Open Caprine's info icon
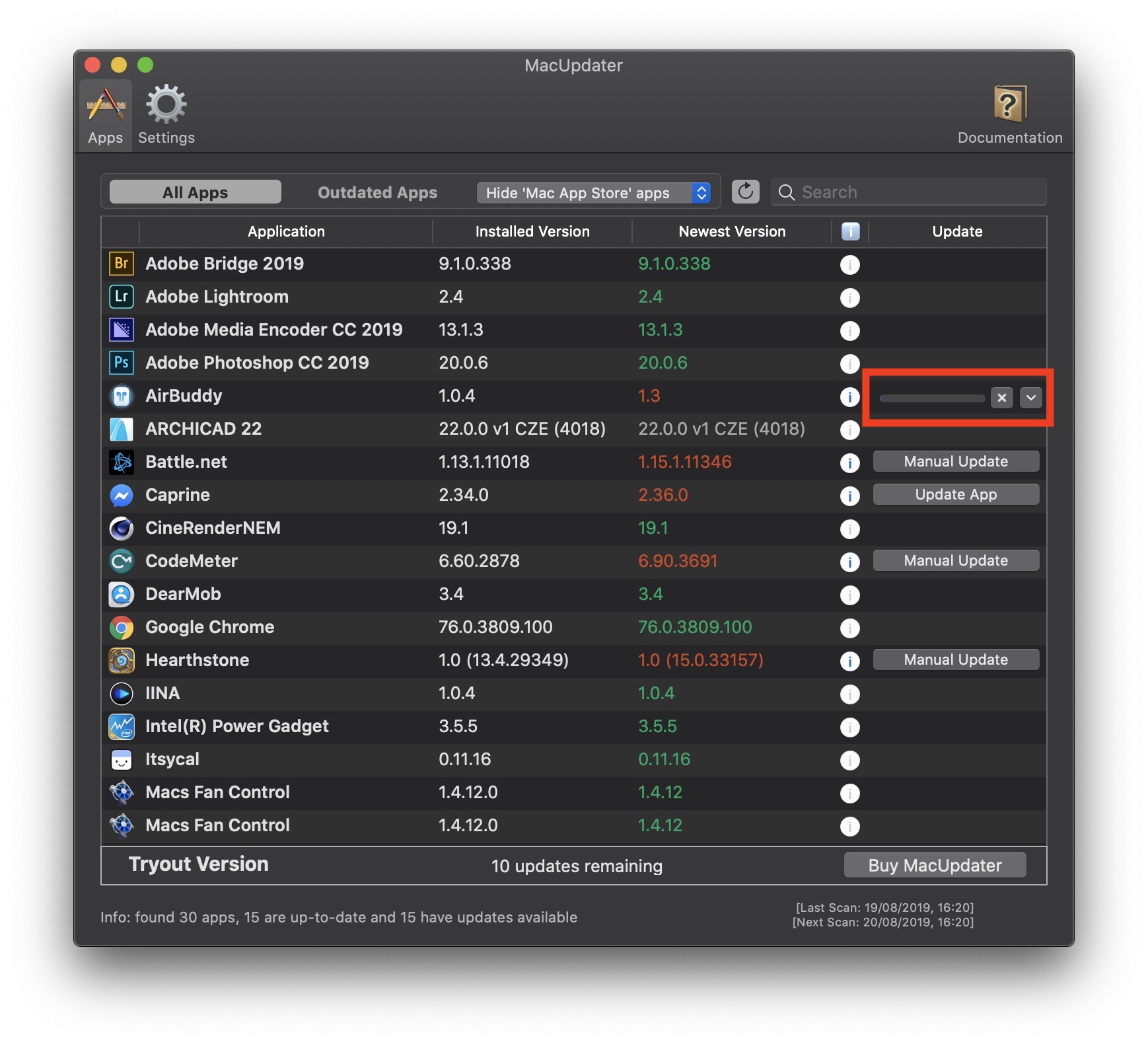 pos(849,496)
